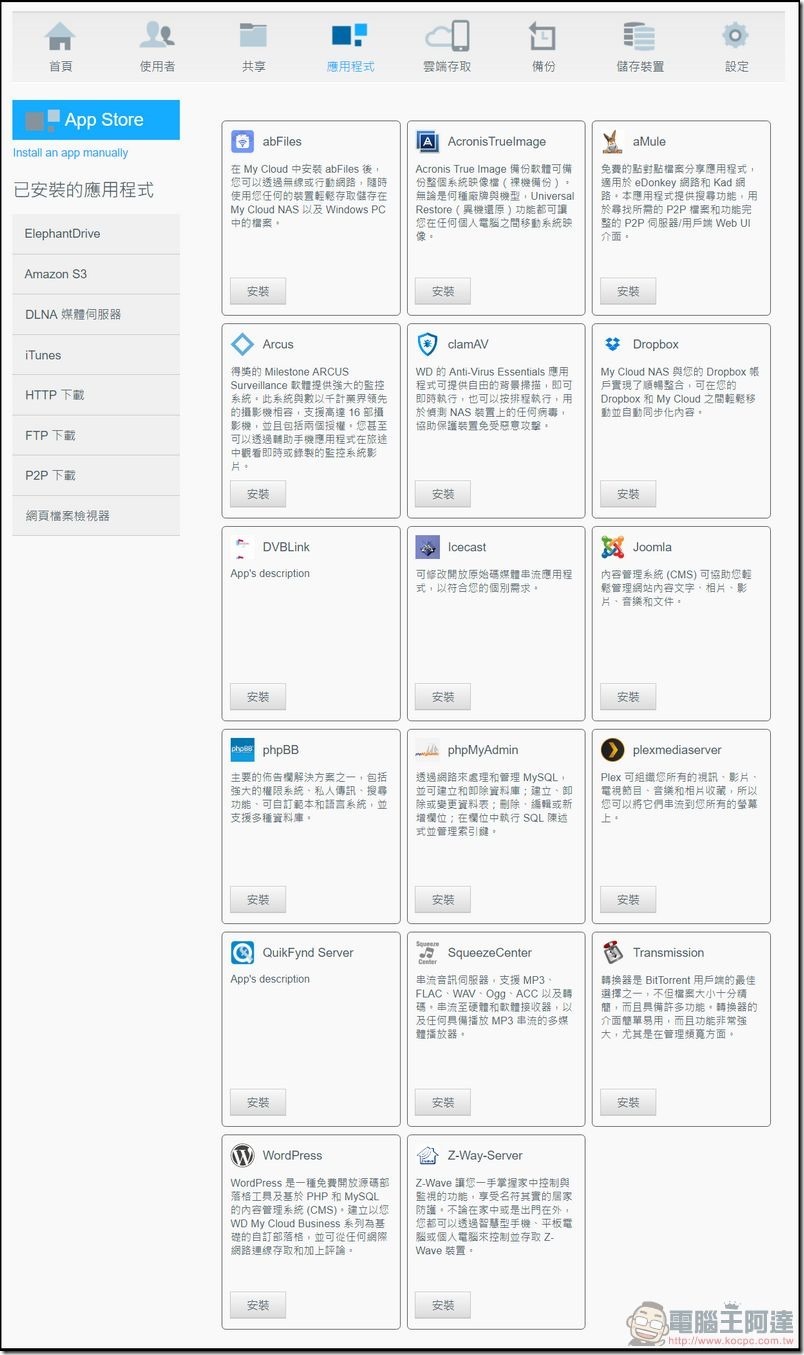804x1355 pixels.
Task: Click the Transmission app icon
Action: click(613, 953)
